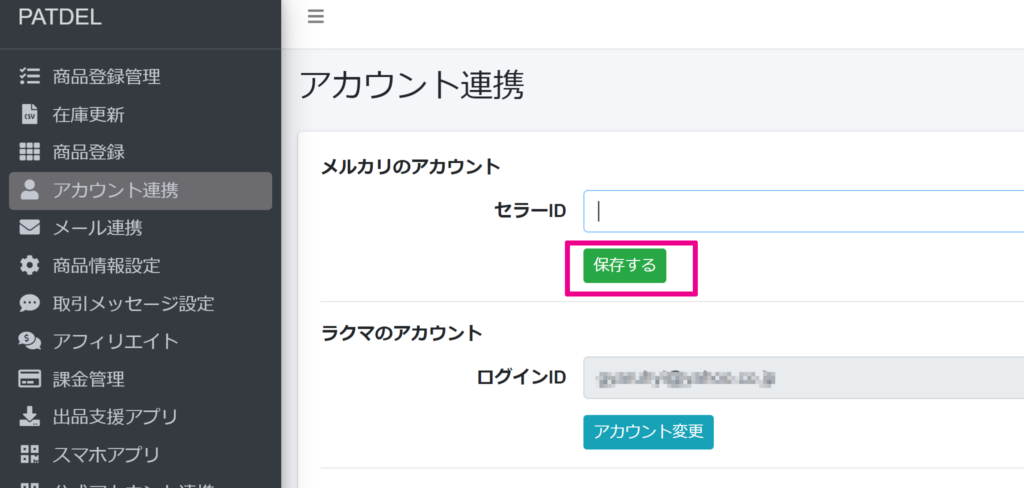Screen dimensions: 1024x488
Task: Go to the スマホアプリ sidebar entry
Action: click(106, 455)
